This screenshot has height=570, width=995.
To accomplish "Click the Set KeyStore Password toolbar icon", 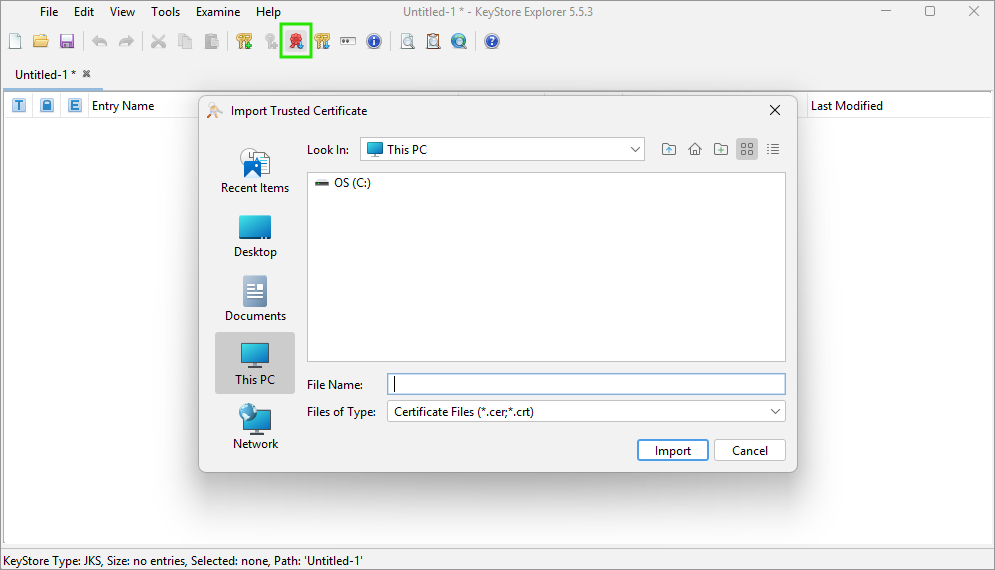I will 348,41.
